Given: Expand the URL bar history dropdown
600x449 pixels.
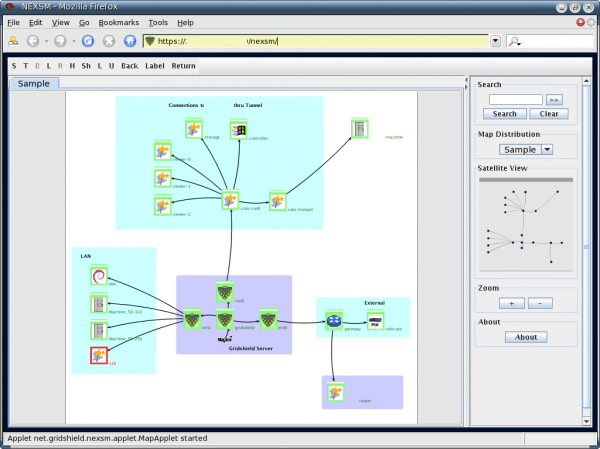Looking at the screenshot, I should coord(496,41).
